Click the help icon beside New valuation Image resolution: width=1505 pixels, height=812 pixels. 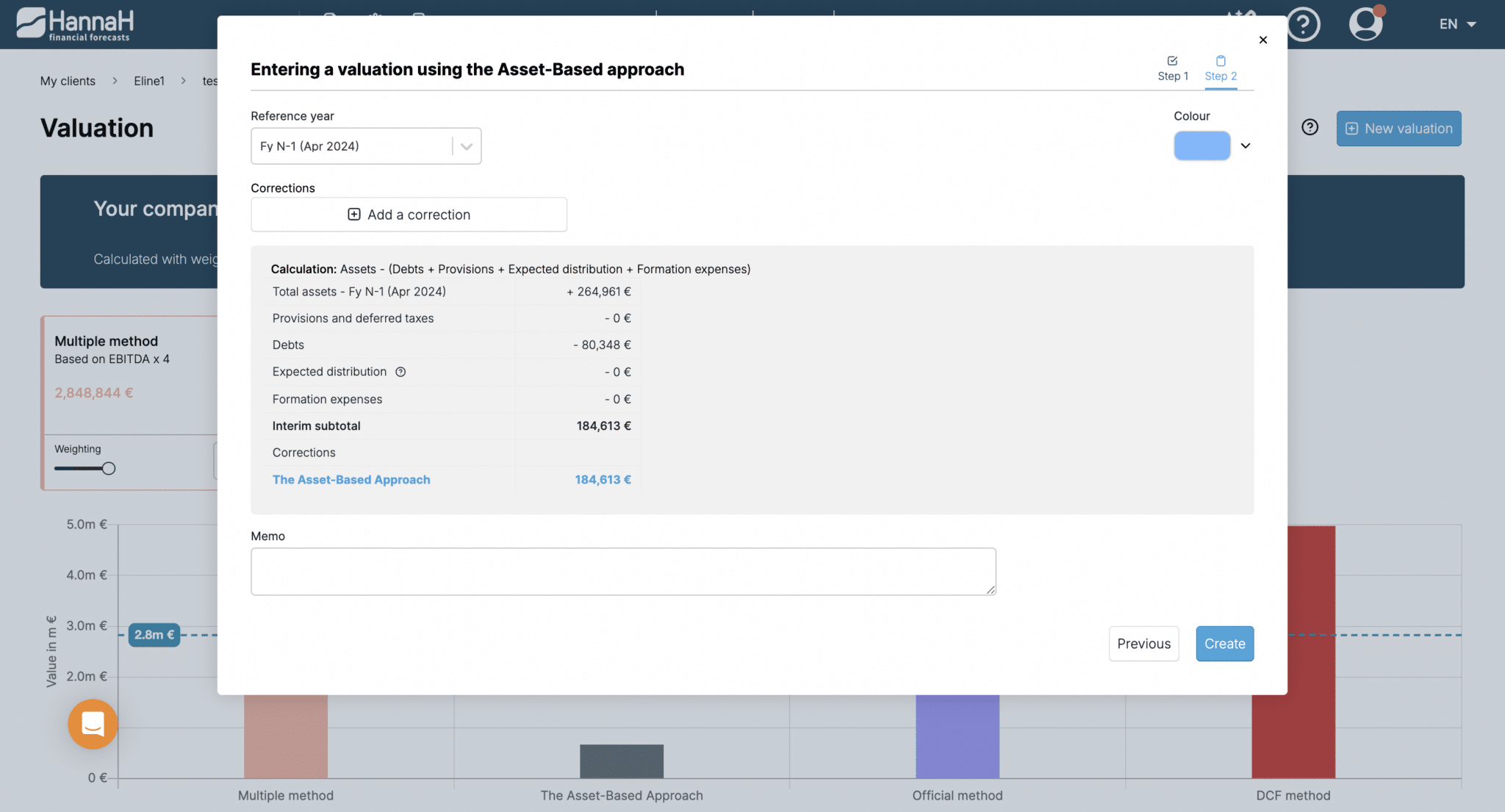[1310, 127]
